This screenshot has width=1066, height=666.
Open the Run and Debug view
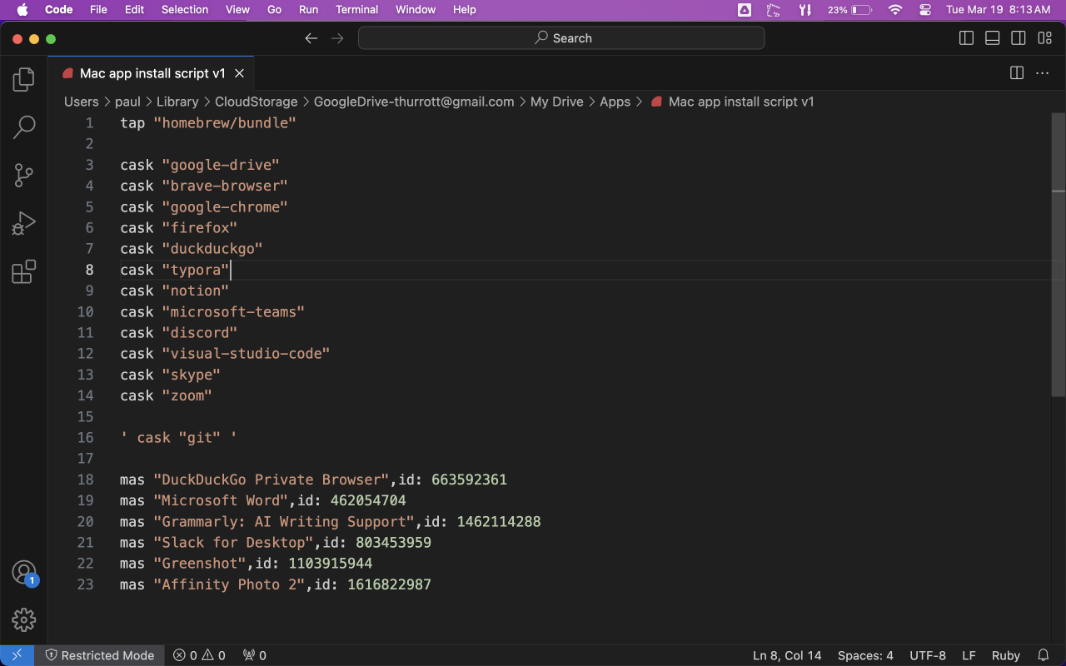24,223
